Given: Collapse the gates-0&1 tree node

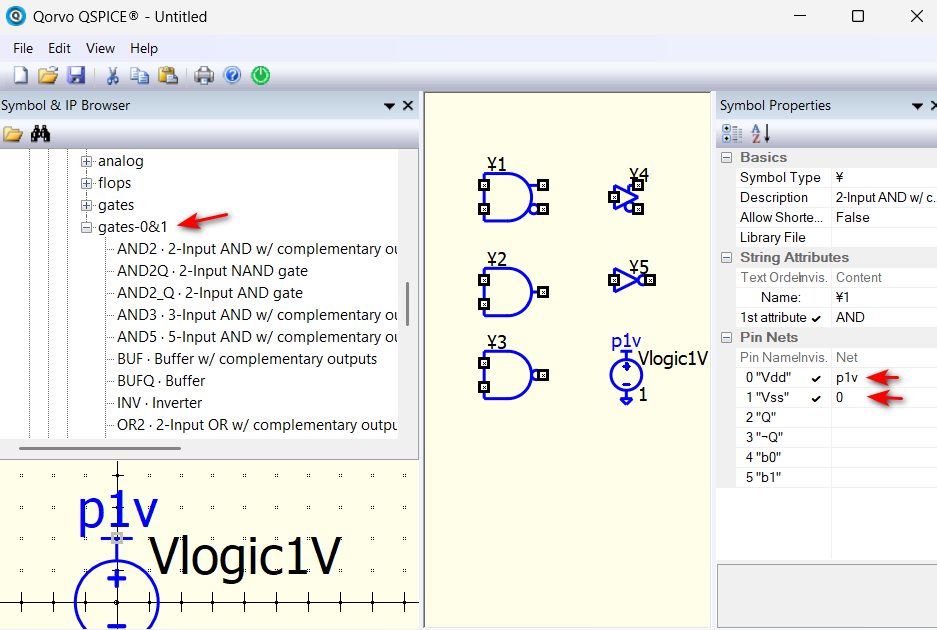Looking at the screenshot, I should [87, 227].
